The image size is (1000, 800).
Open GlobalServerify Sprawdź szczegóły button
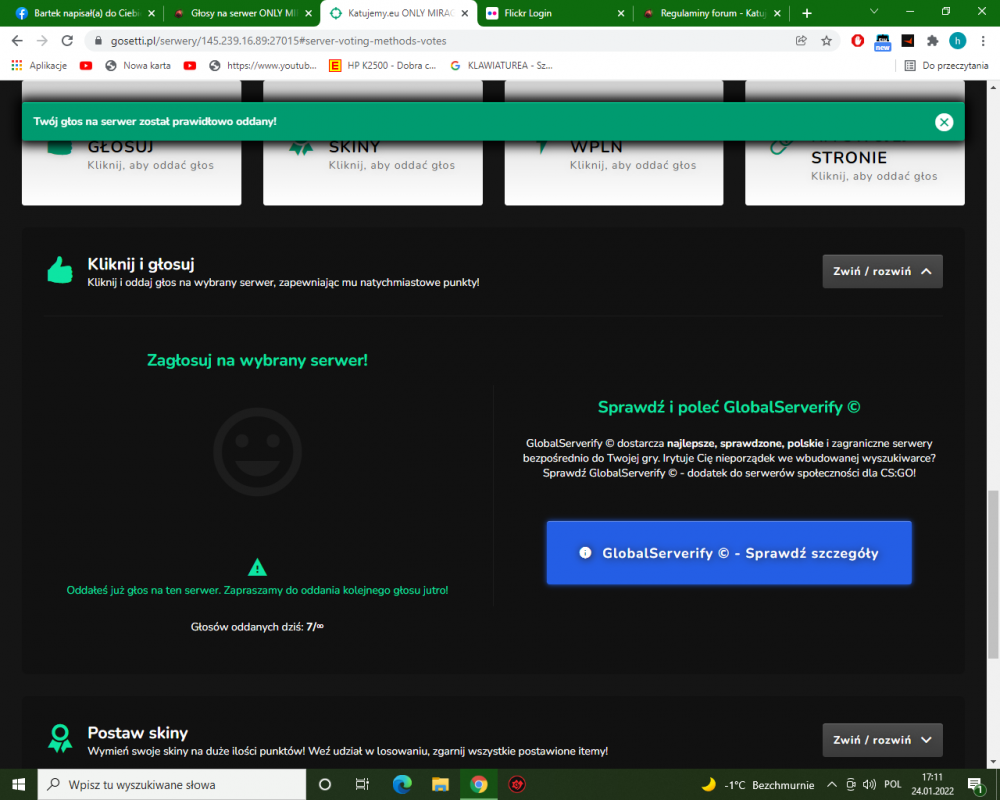[729, 552]
